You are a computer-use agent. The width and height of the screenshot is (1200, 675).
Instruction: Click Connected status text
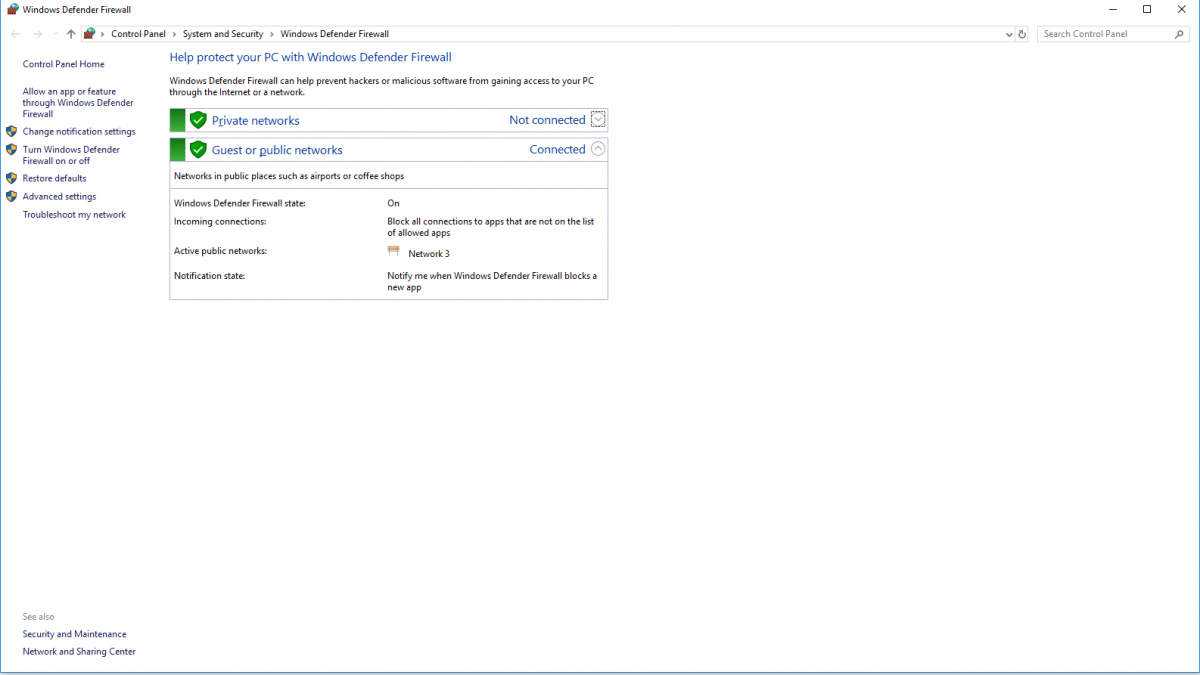click(557, 150)
